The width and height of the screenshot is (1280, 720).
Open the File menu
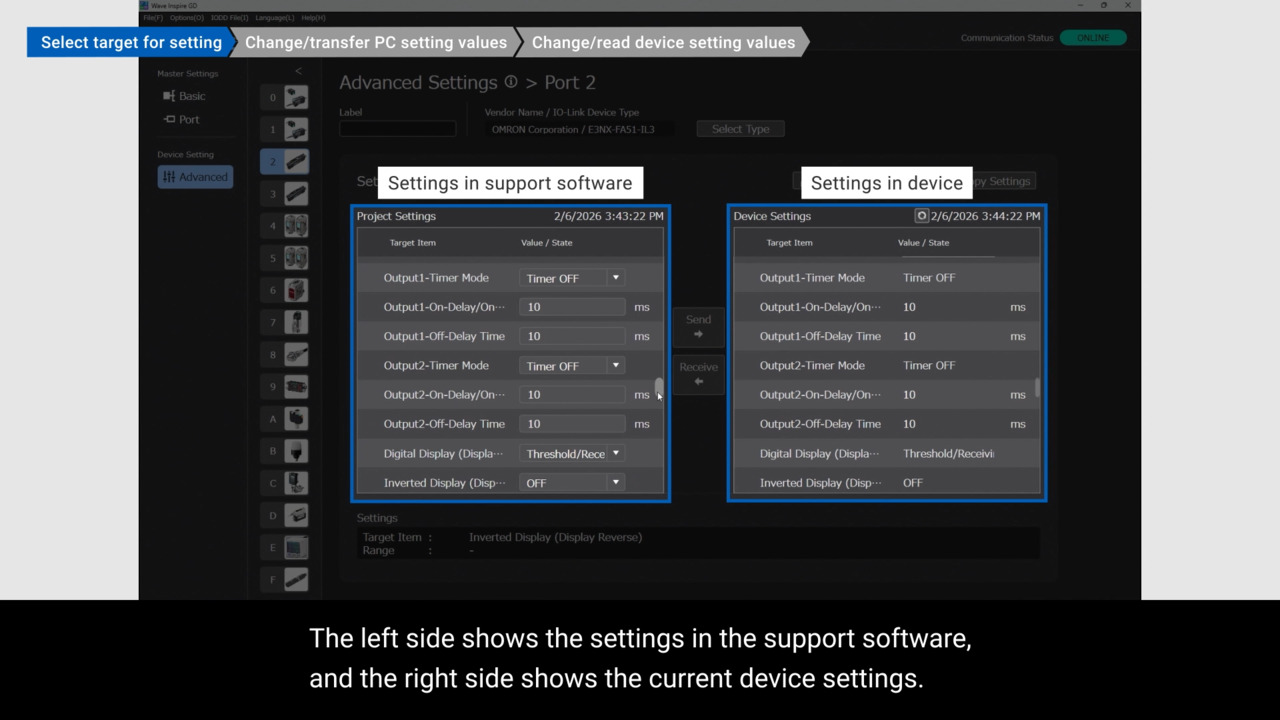pos(153,18)
